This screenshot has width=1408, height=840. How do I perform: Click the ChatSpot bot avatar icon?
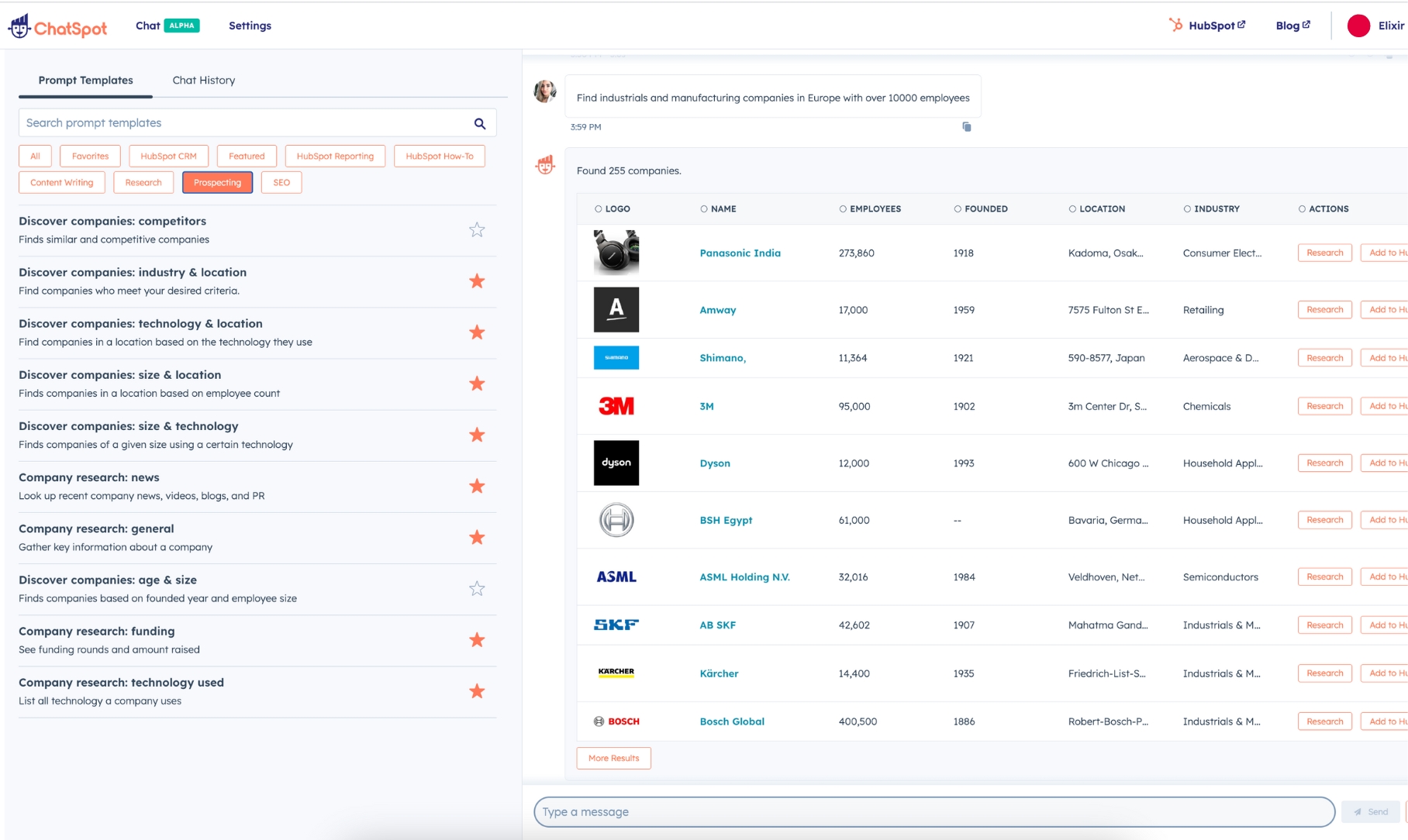(545, 164)
